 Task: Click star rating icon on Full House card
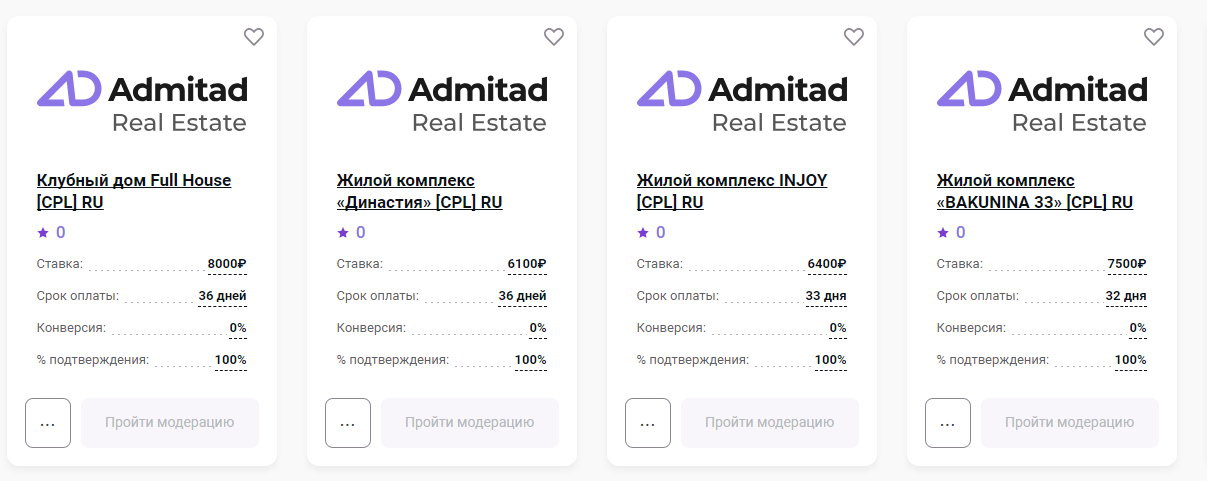[43, 233]
